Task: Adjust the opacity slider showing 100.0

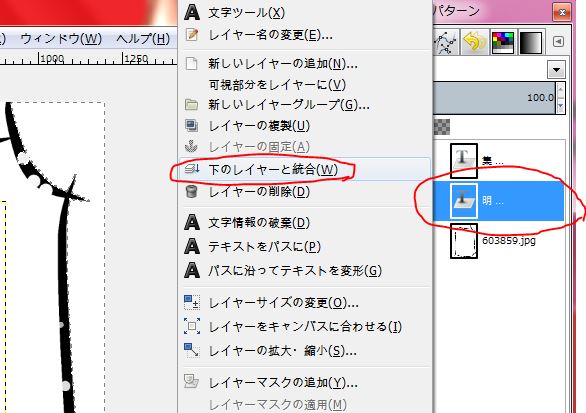Action: click(x=494, y=98)
